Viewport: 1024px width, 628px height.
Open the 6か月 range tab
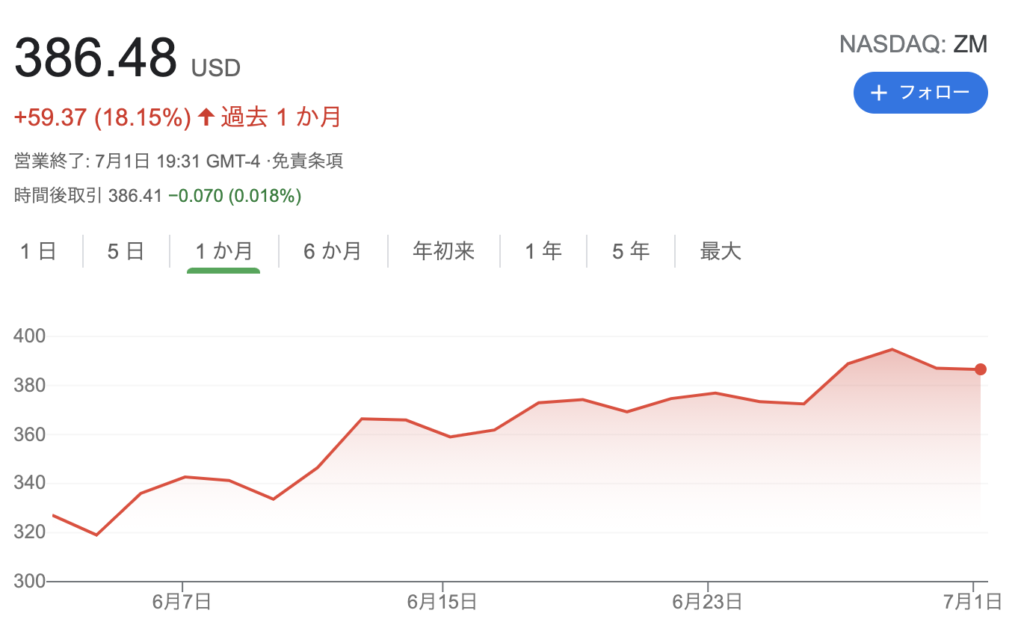coord(332,251)
